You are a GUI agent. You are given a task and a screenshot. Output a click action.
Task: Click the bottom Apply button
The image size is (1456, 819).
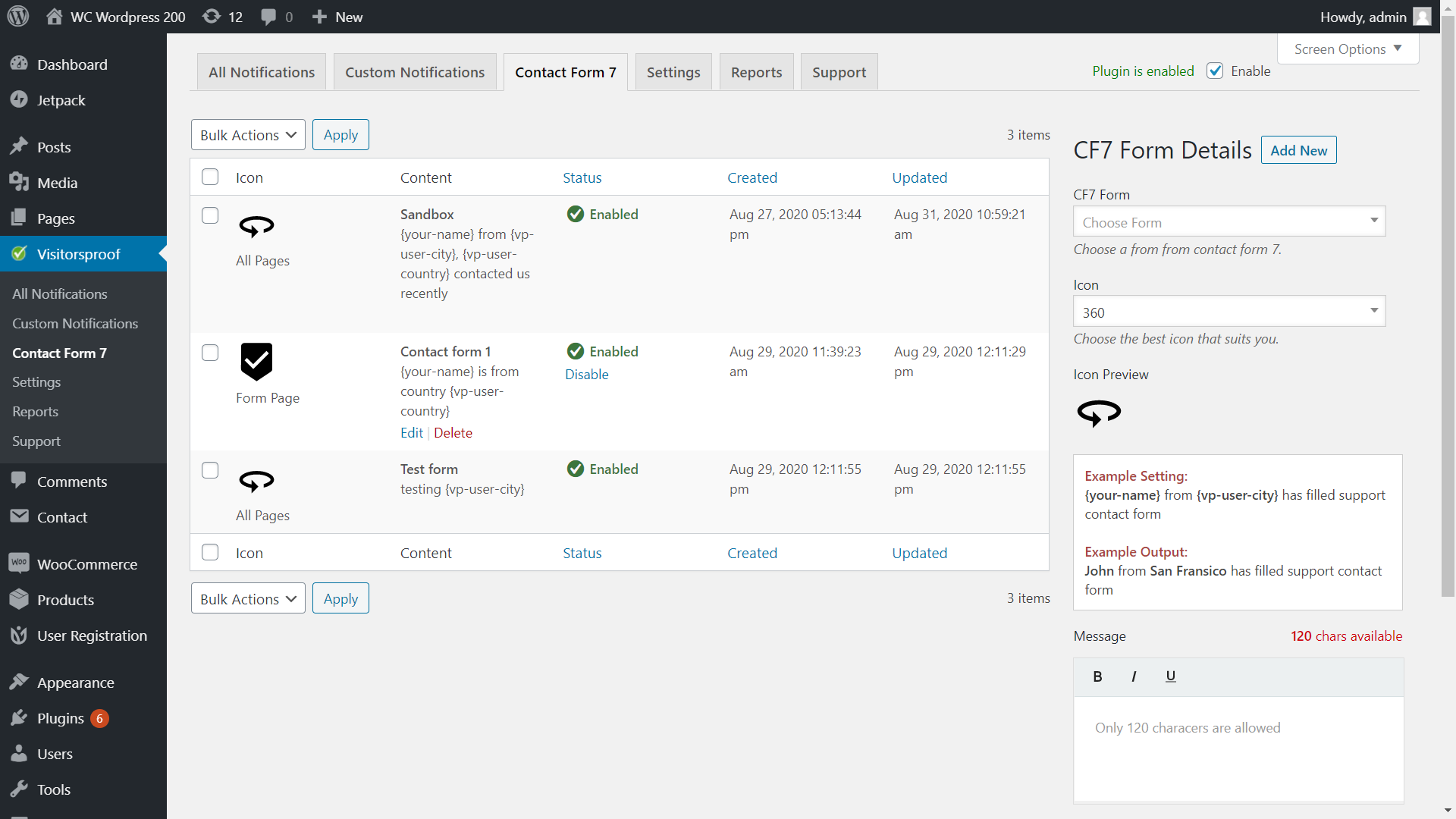(x=340, y=598)
